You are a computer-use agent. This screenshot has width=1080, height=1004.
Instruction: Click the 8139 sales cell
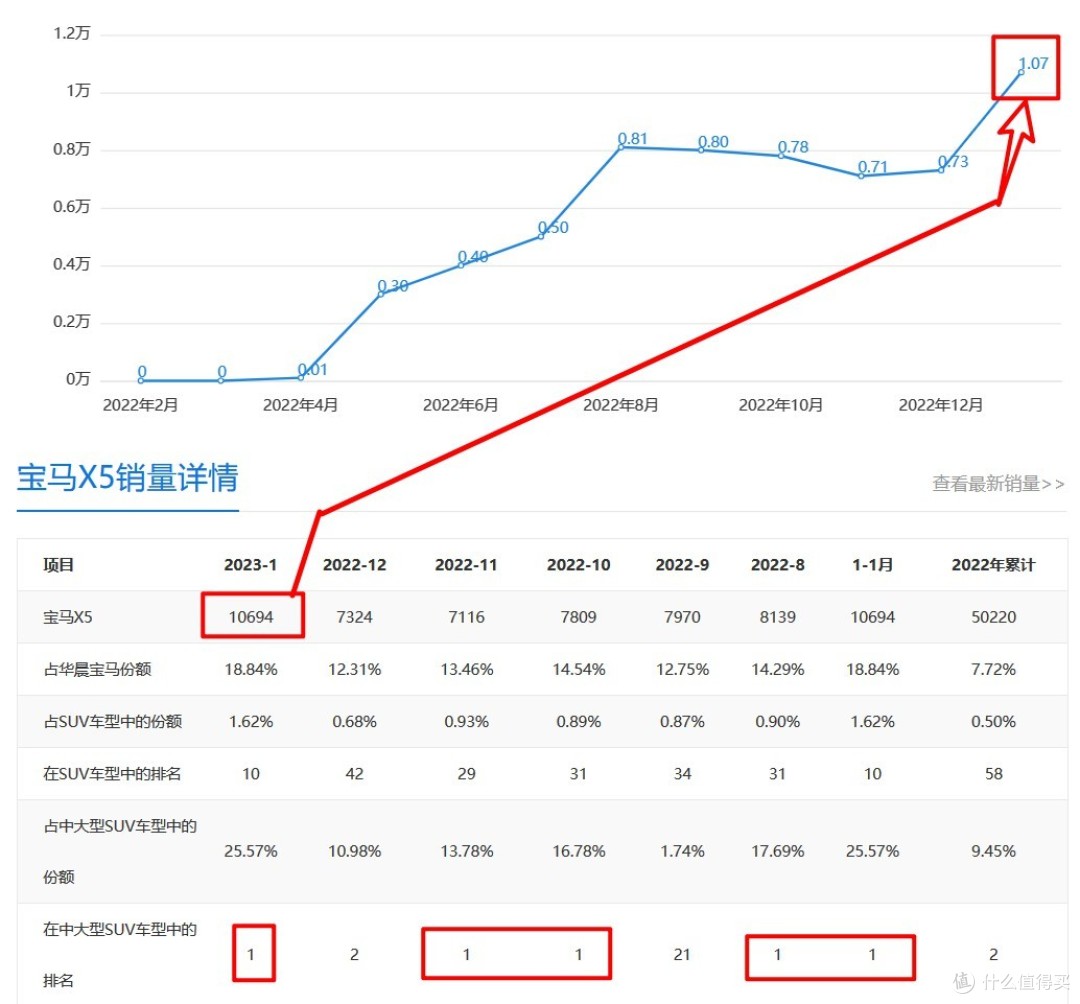(778, 617)
